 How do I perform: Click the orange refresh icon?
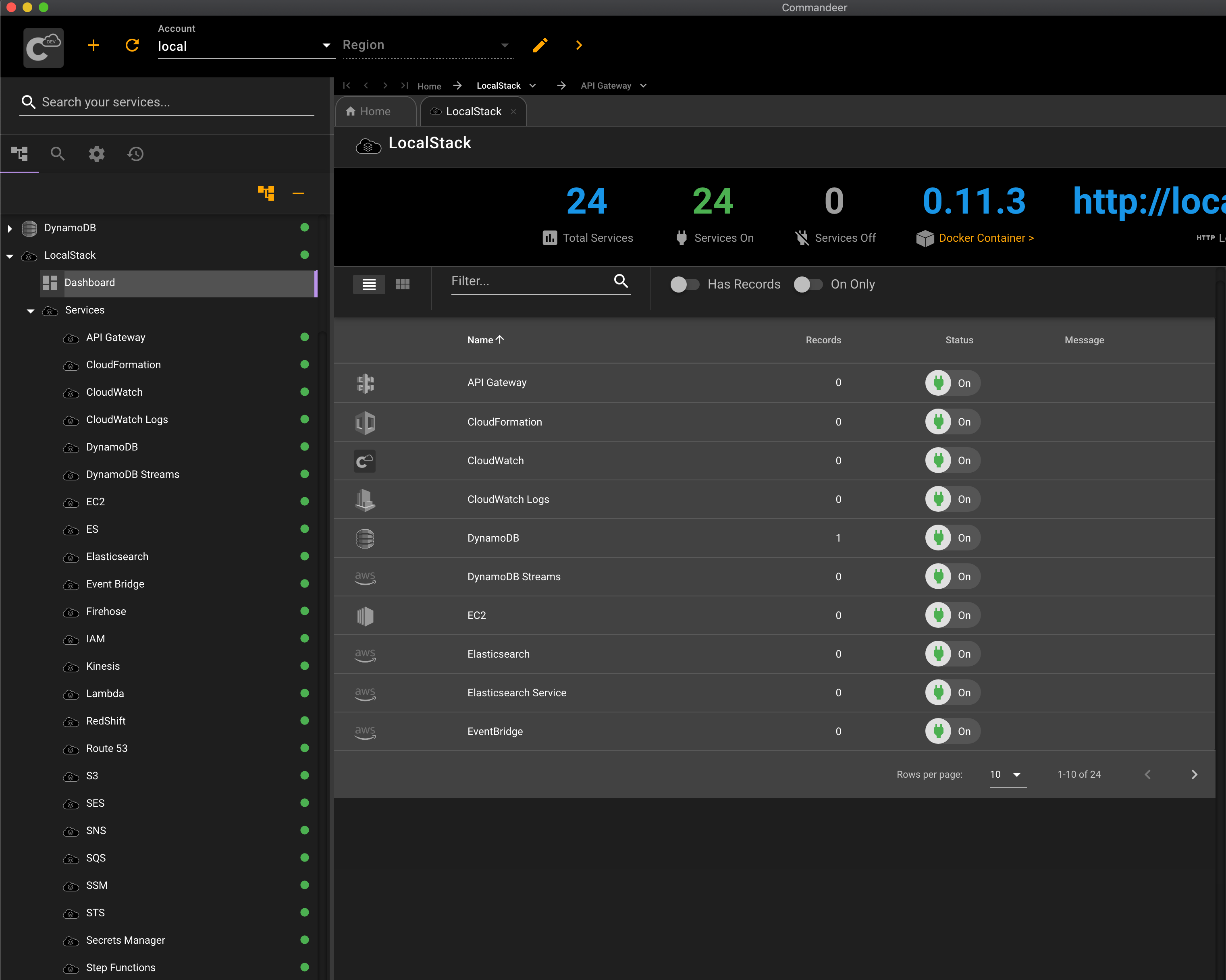click(x=132, y=46)
